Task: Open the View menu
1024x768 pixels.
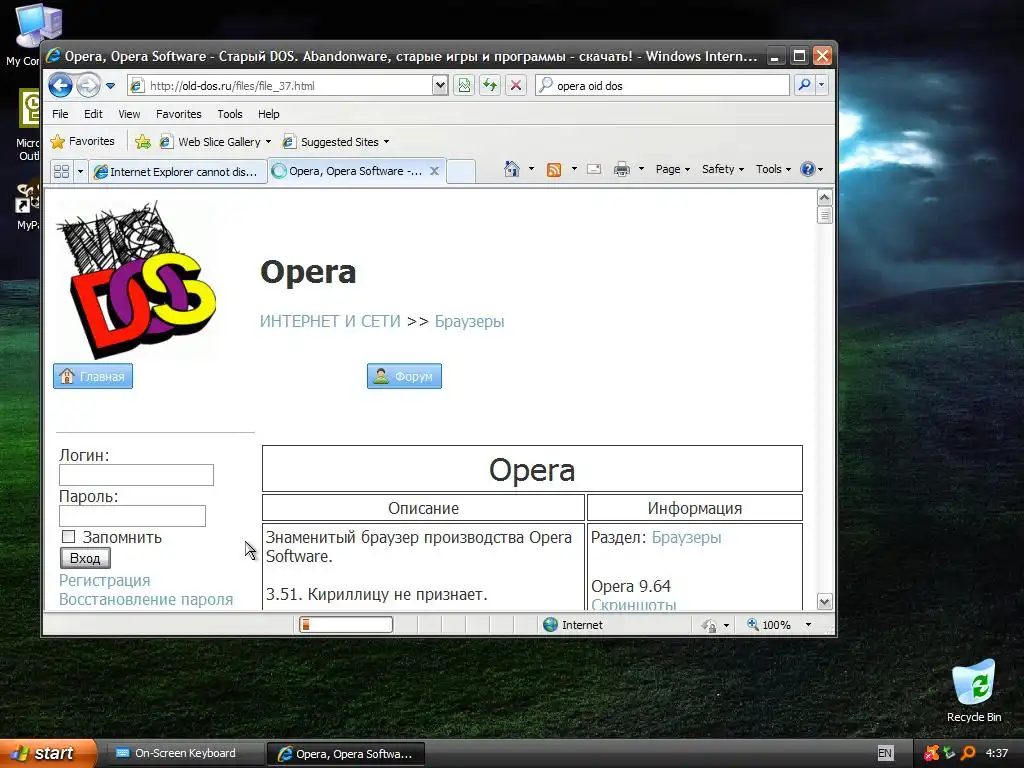Action: pos(129,114)
